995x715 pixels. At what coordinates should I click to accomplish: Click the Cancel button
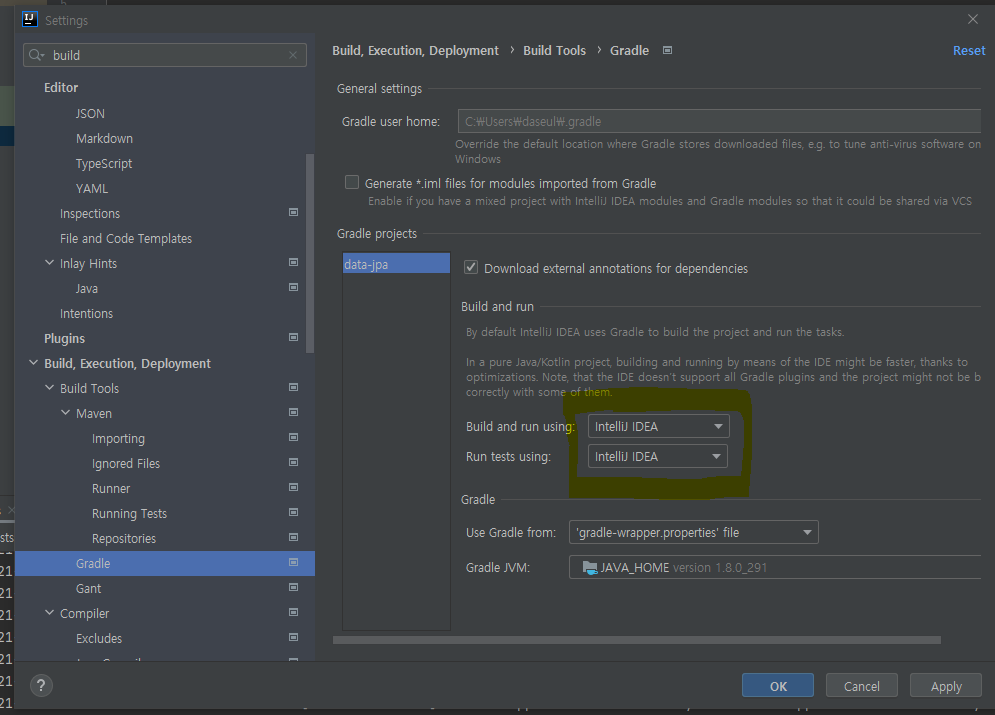[862, 686]
